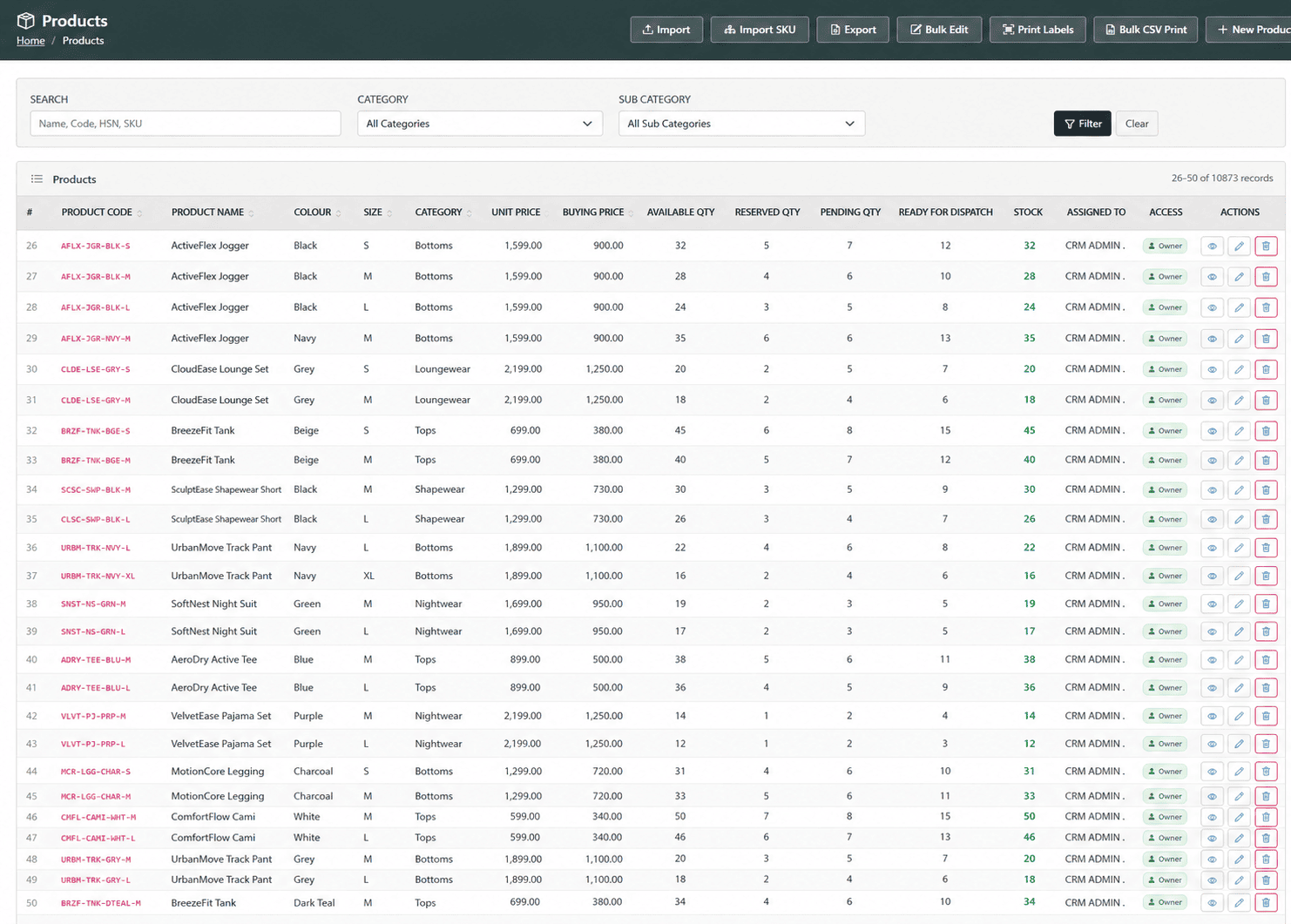Edit product AFLX-JGR-BLK-M with pencil icon
Image resolution: width=1291 pixels, height=924 pixels.
(1239, 277)
